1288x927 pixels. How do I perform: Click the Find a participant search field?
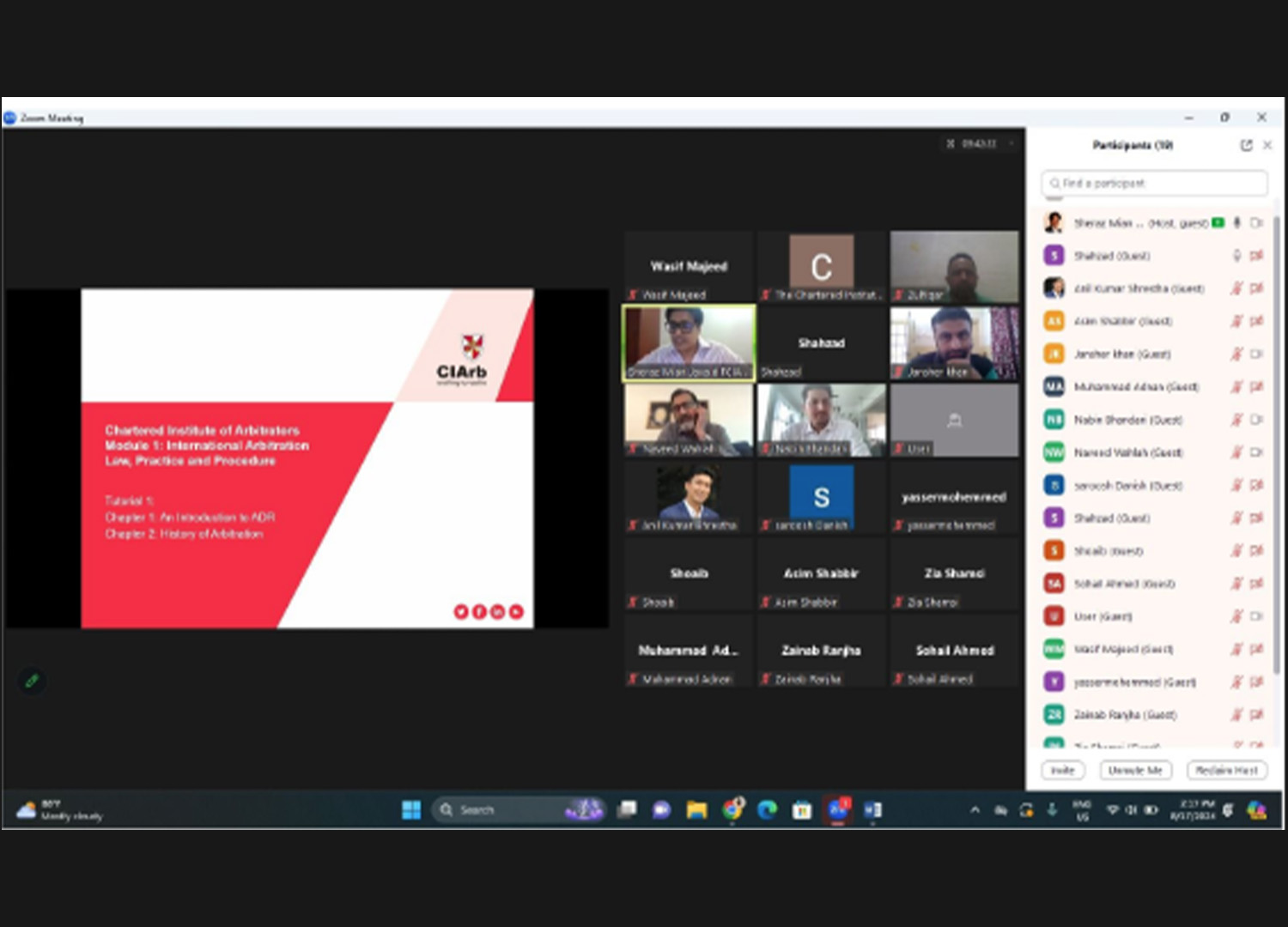[1154, 183]
